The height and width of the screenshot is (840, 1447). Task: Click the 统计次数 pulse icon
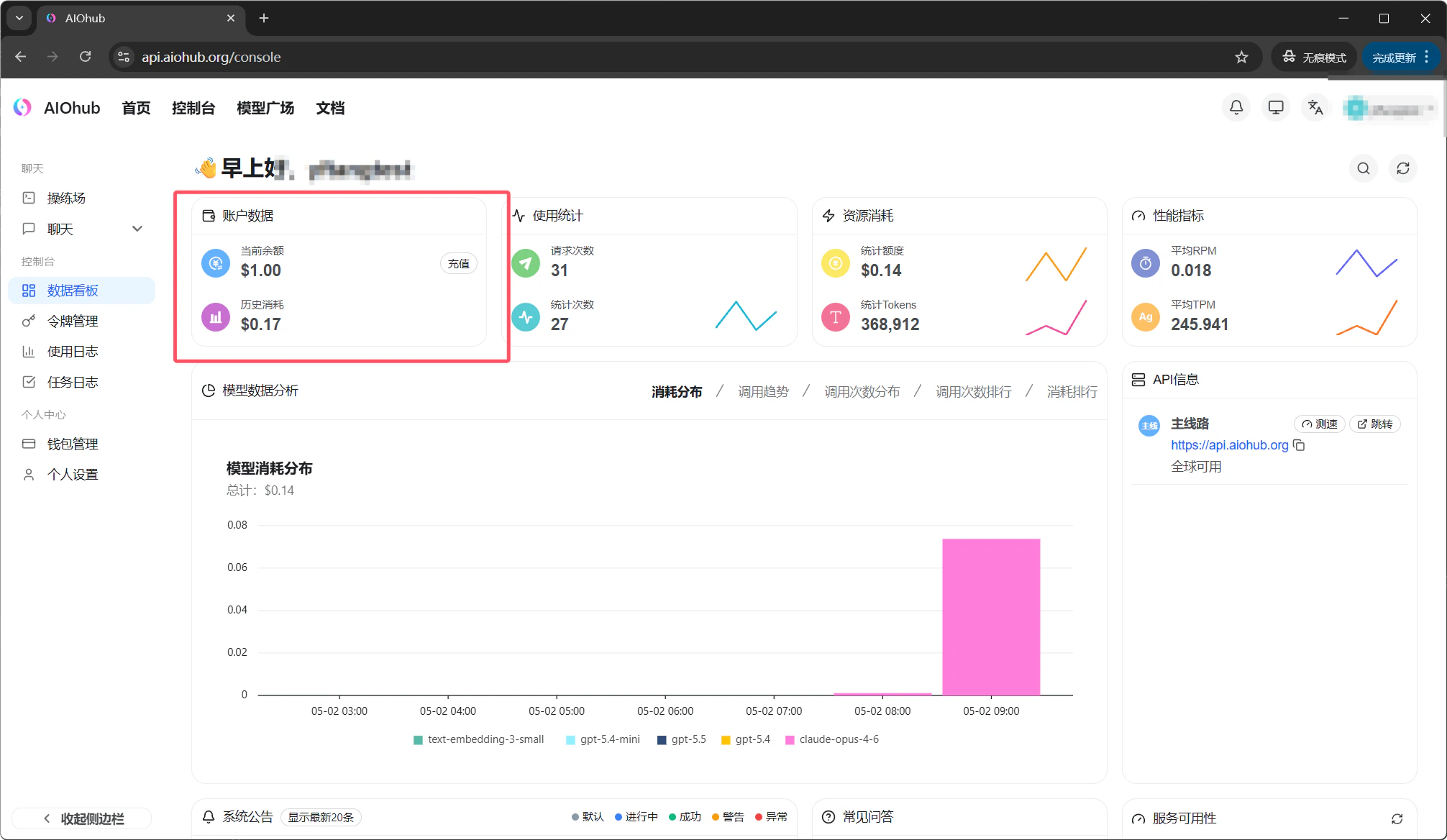(526, 317)
